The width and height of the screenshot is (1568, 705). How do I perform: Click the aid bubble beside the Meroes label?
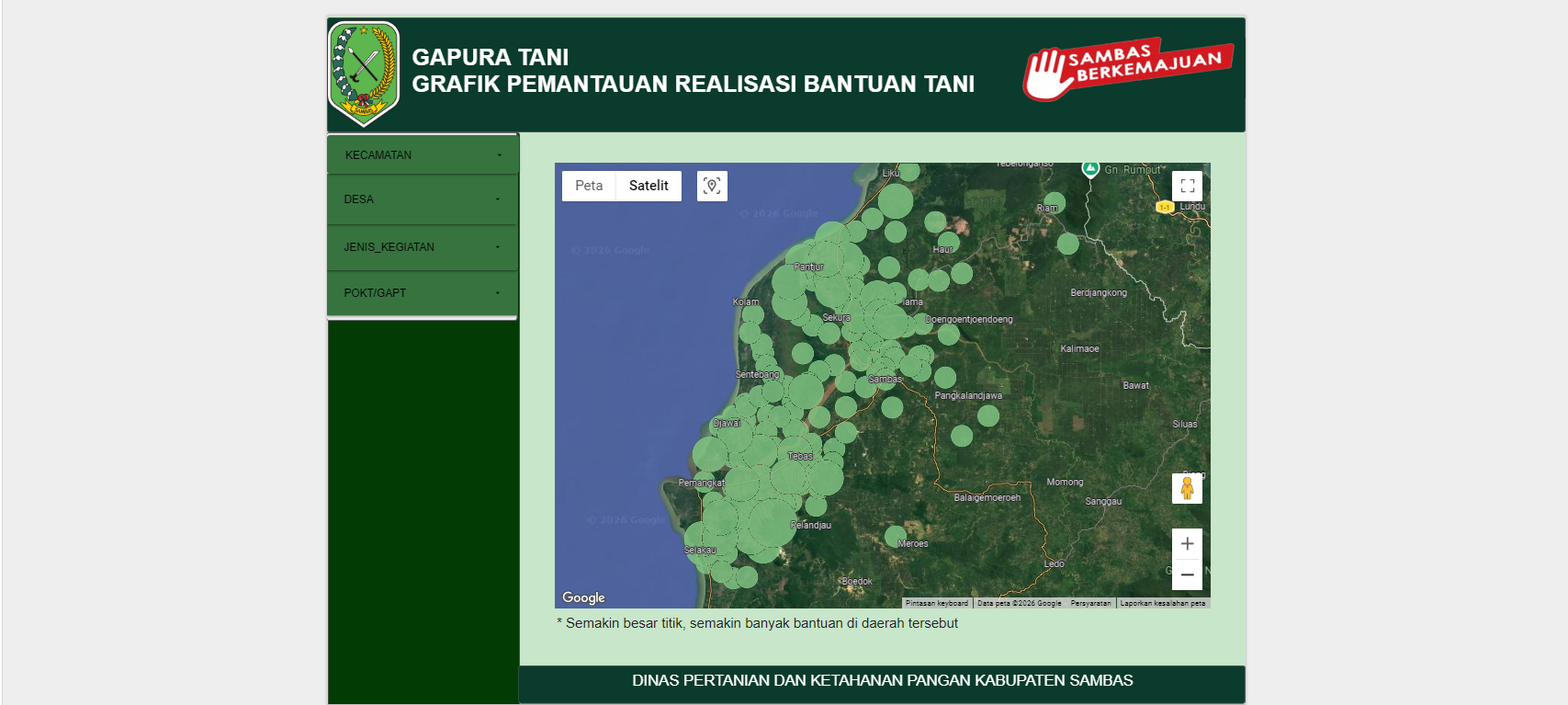896,536
